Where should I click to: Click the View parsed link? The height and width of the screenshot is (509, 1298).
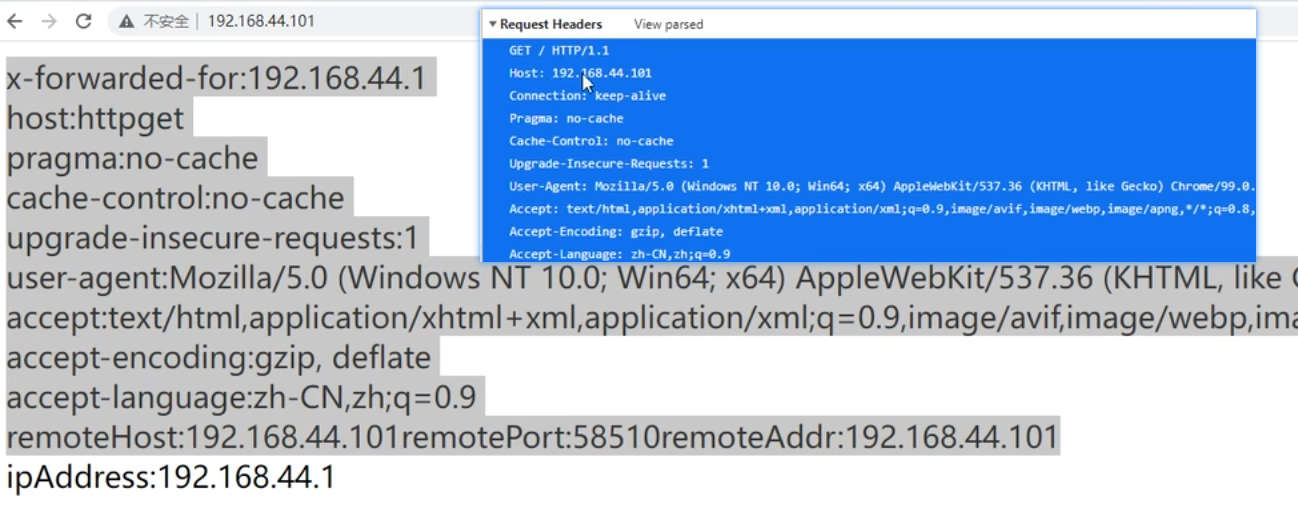tap(668, 24)
